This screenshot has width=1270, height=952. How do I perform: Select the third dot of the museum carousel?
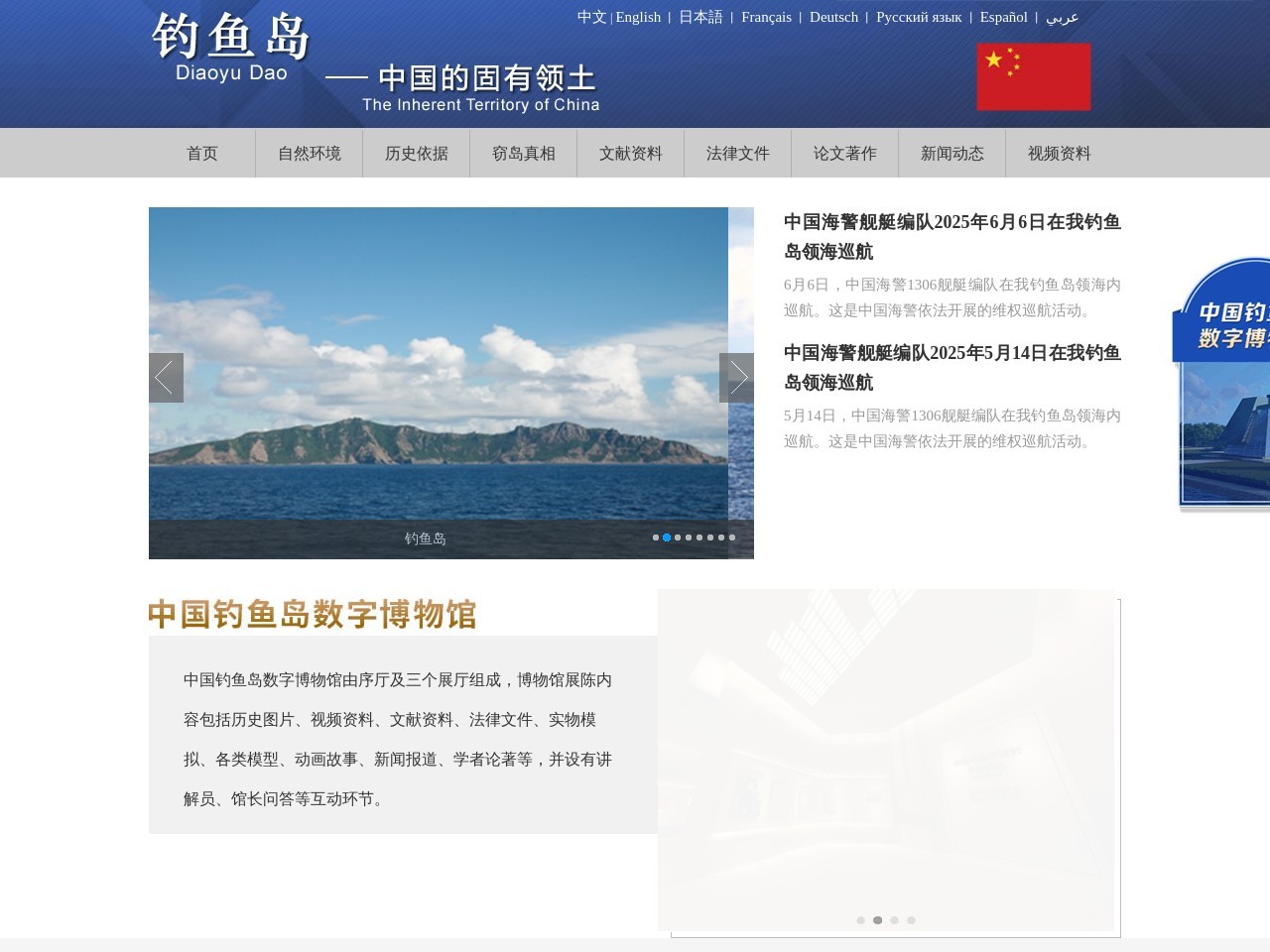point(894,920)
